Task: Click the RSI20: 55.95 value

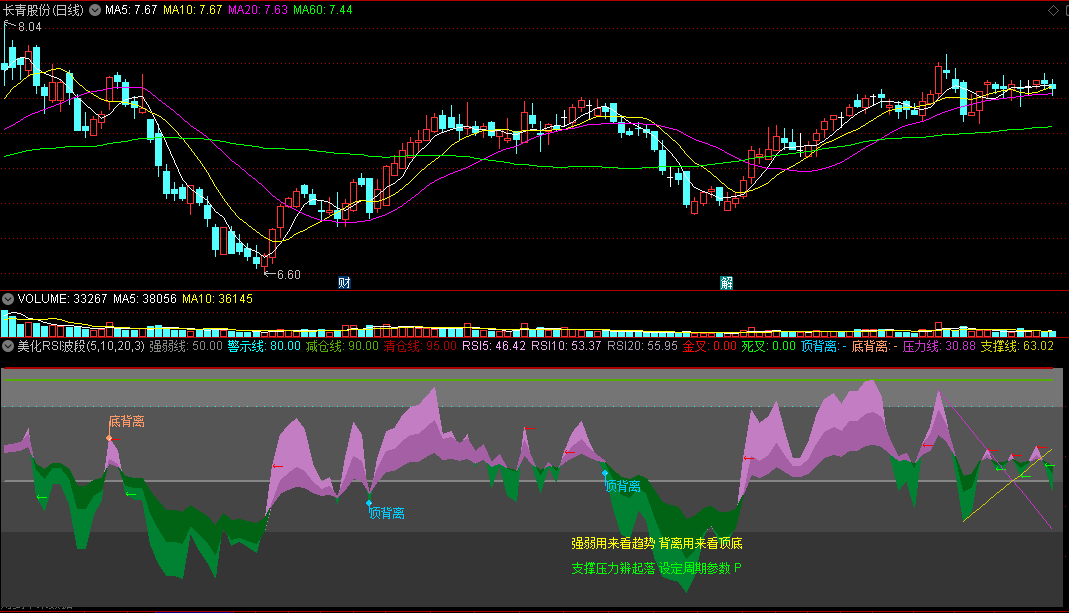Action: pyautogui.click(x=642, y=346)
